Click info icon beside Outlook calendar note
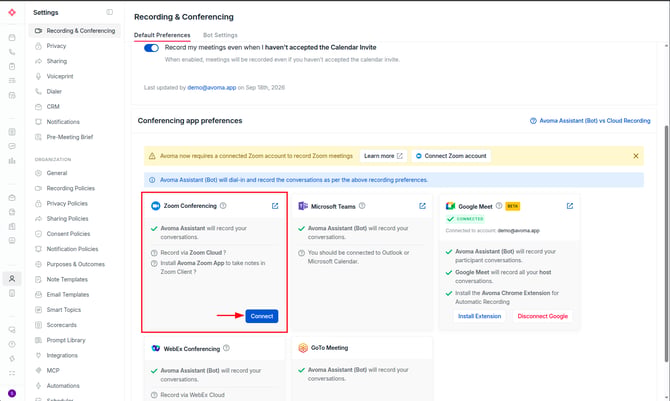This screenshot has width=670, height=401. [301, 253]
